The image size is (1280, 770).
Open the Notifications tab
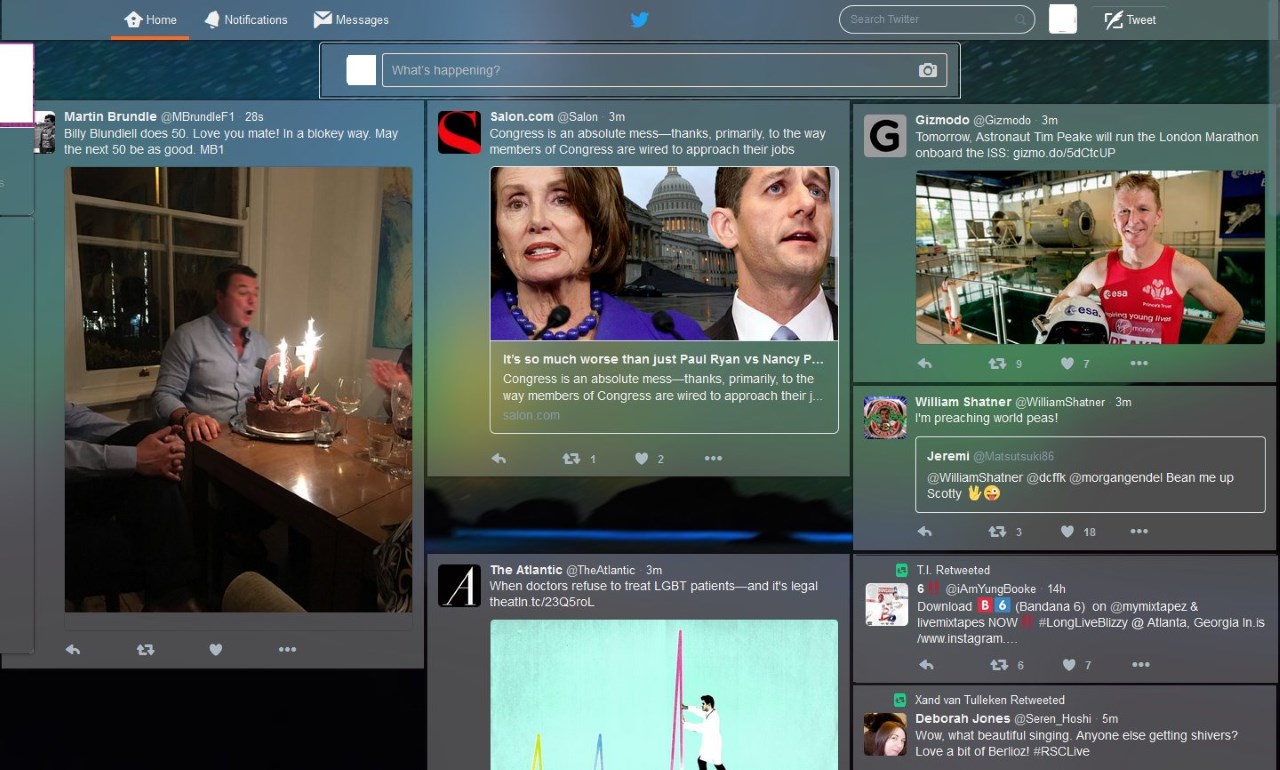[x=245, y=20]
